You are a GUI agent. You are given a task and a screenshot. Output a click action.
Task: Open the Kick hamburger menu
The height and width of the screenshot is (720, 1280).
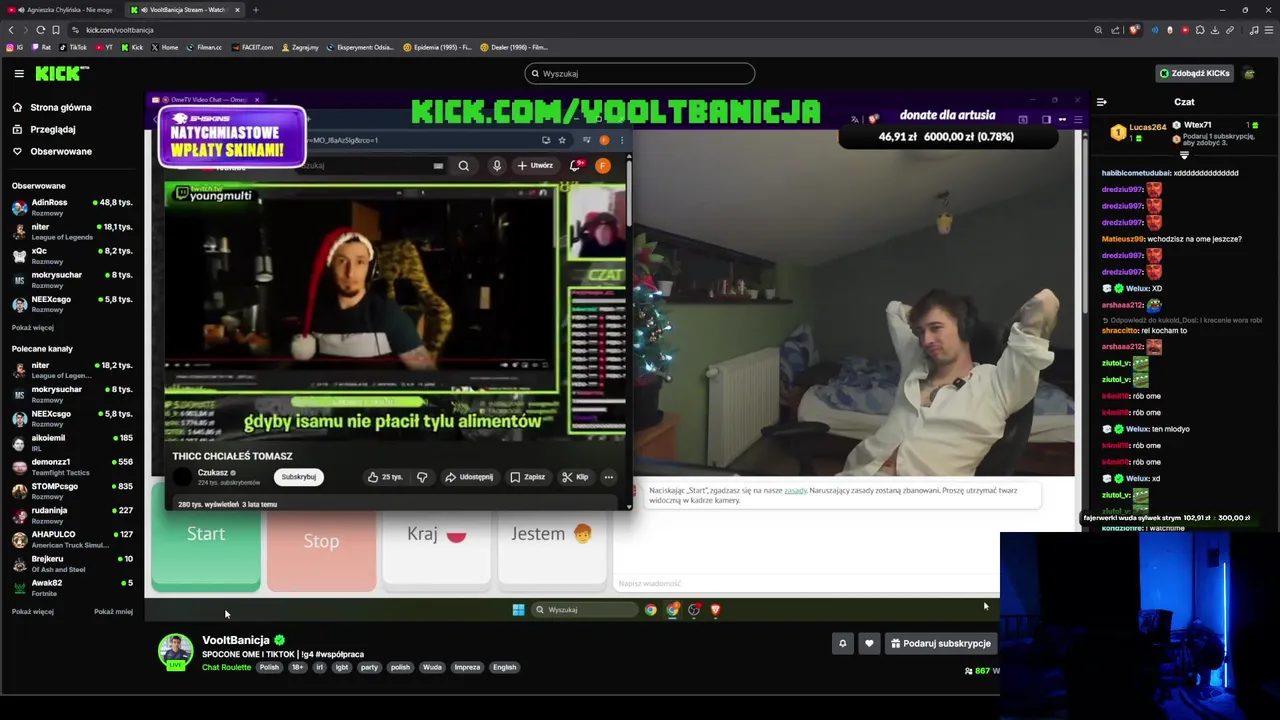tap(19, 73)
